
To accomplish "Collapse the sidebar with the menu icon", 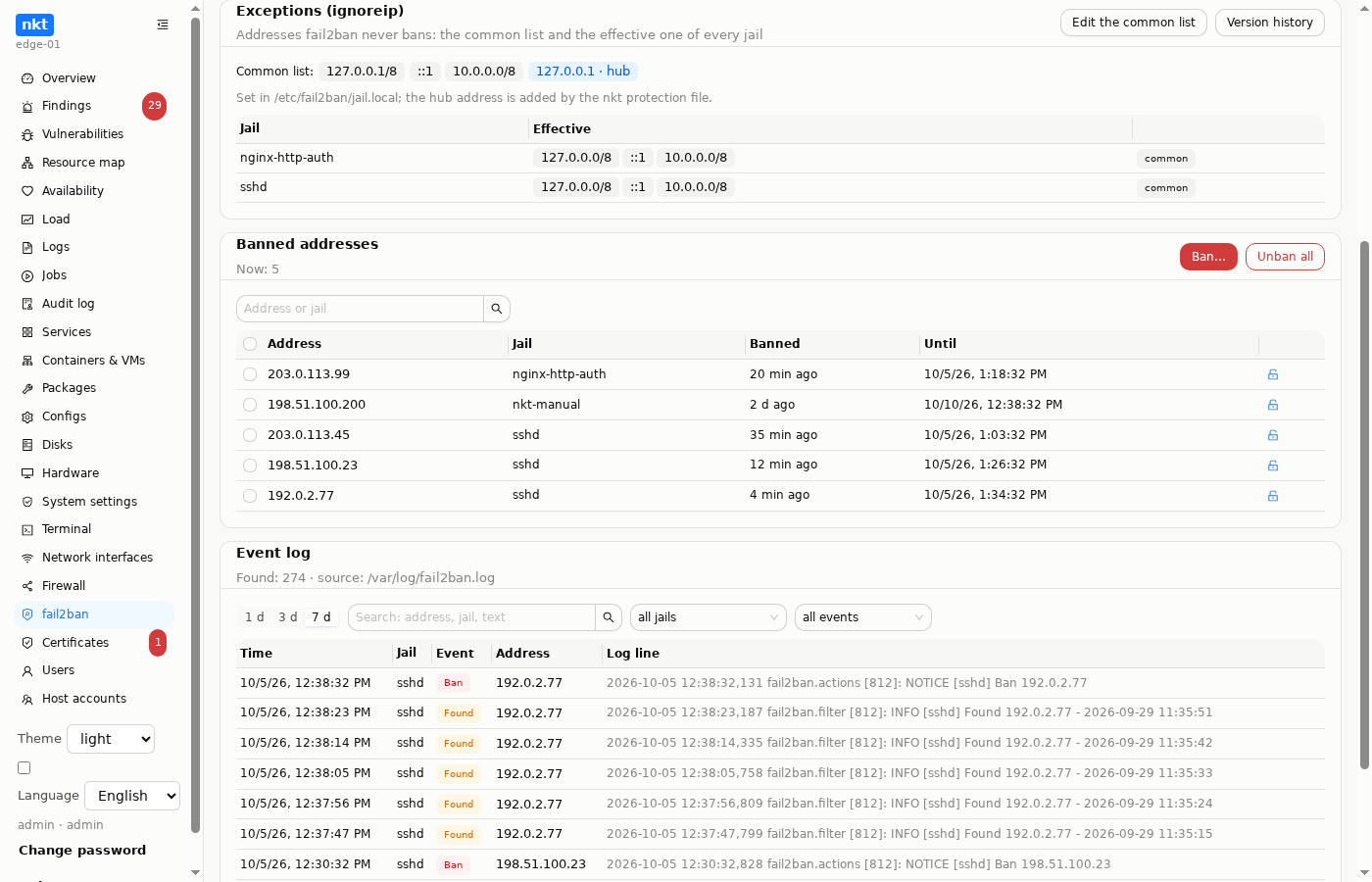I will click(163, 24).
